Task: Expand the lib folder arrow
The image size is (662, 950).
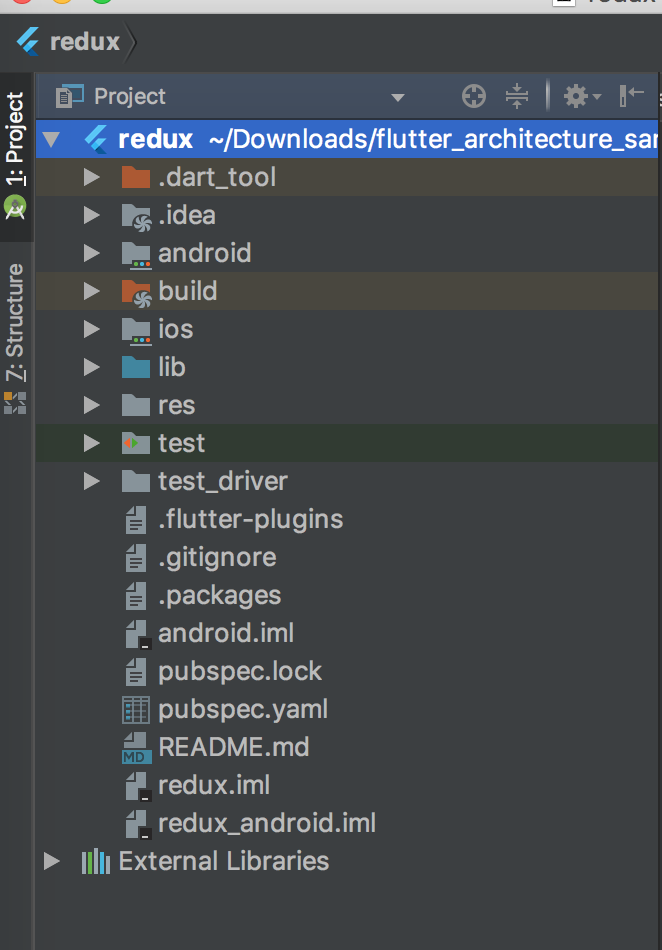Action: point(91,367)
